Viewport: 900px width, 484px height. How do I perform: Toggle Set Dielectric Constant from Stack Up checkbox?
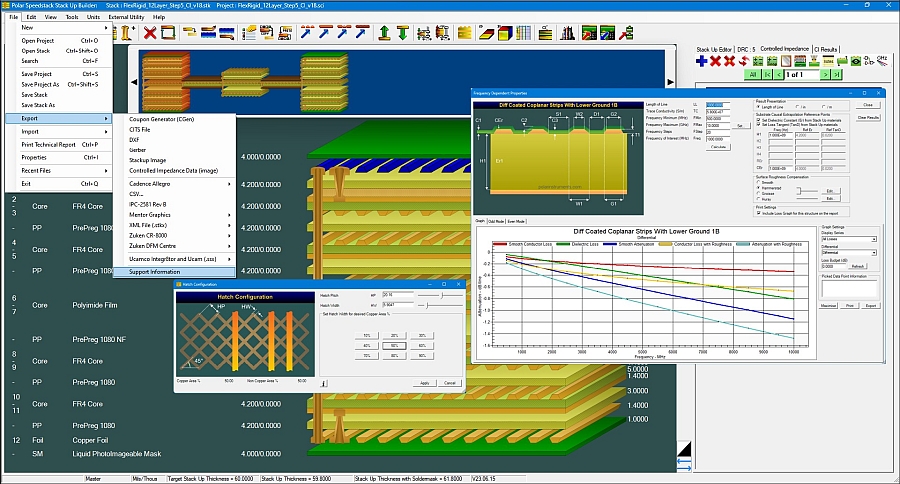click(x=758, y=120)
